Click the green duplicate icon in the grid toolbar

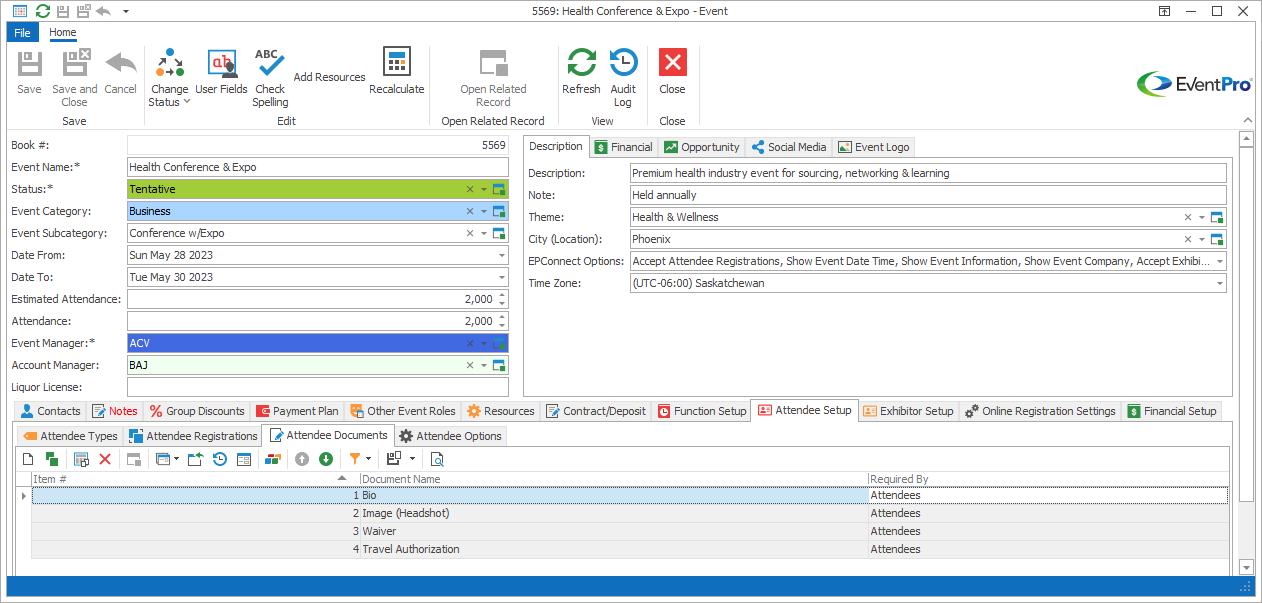[x=51, y=459]
